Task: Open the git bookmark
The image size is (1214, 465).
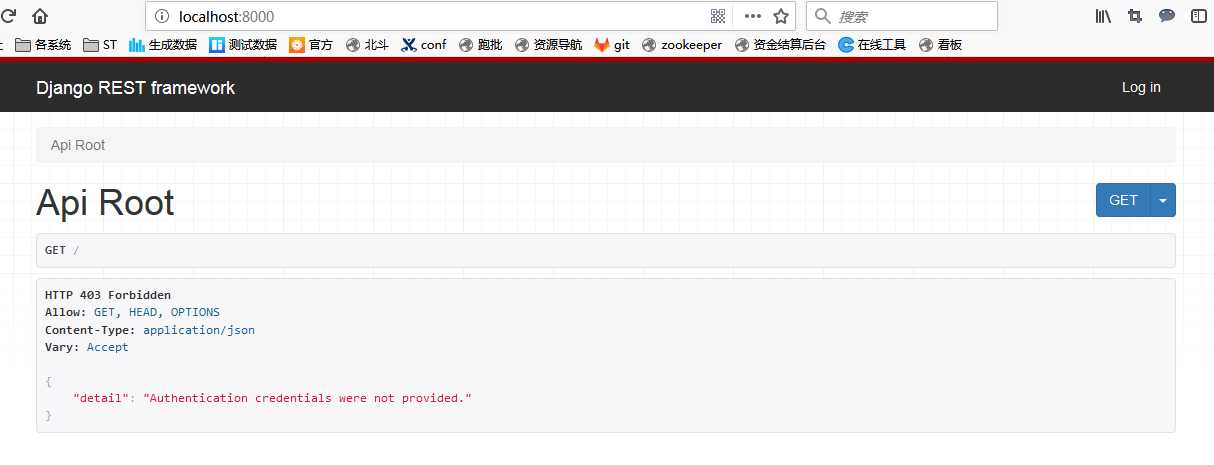Action: click(x=612, y=44)
